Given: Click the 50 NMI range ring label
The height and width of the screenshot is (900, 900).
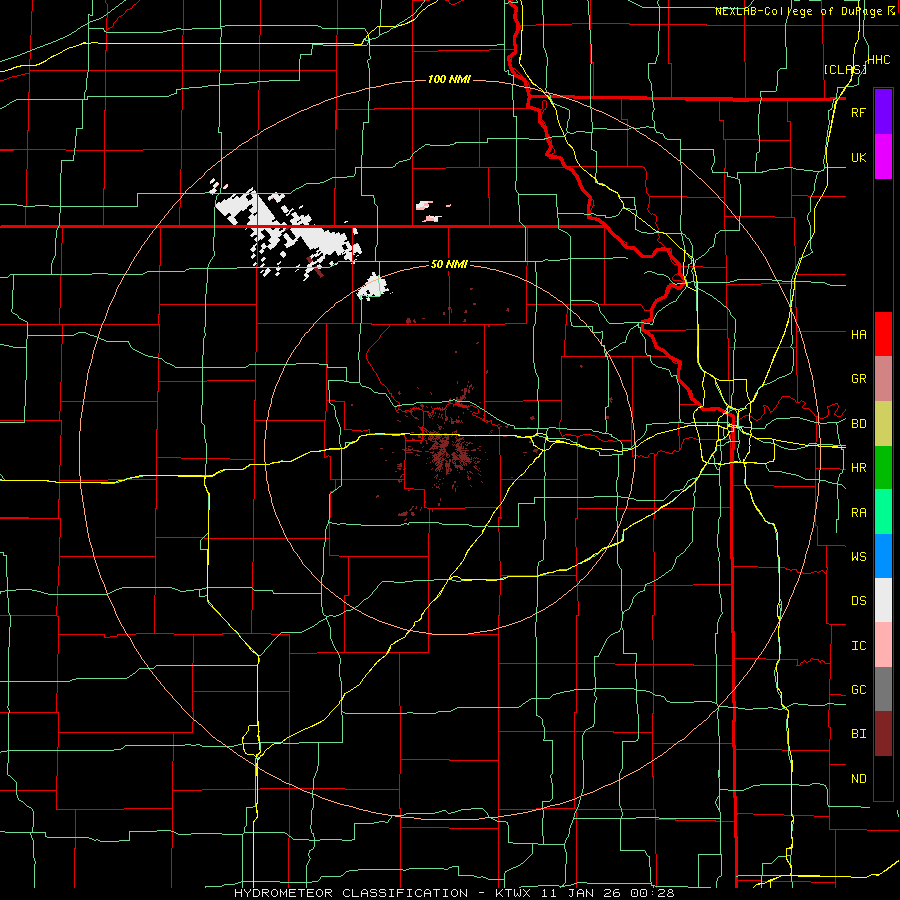Looking at the screenshot, I should tap(449, 264).
